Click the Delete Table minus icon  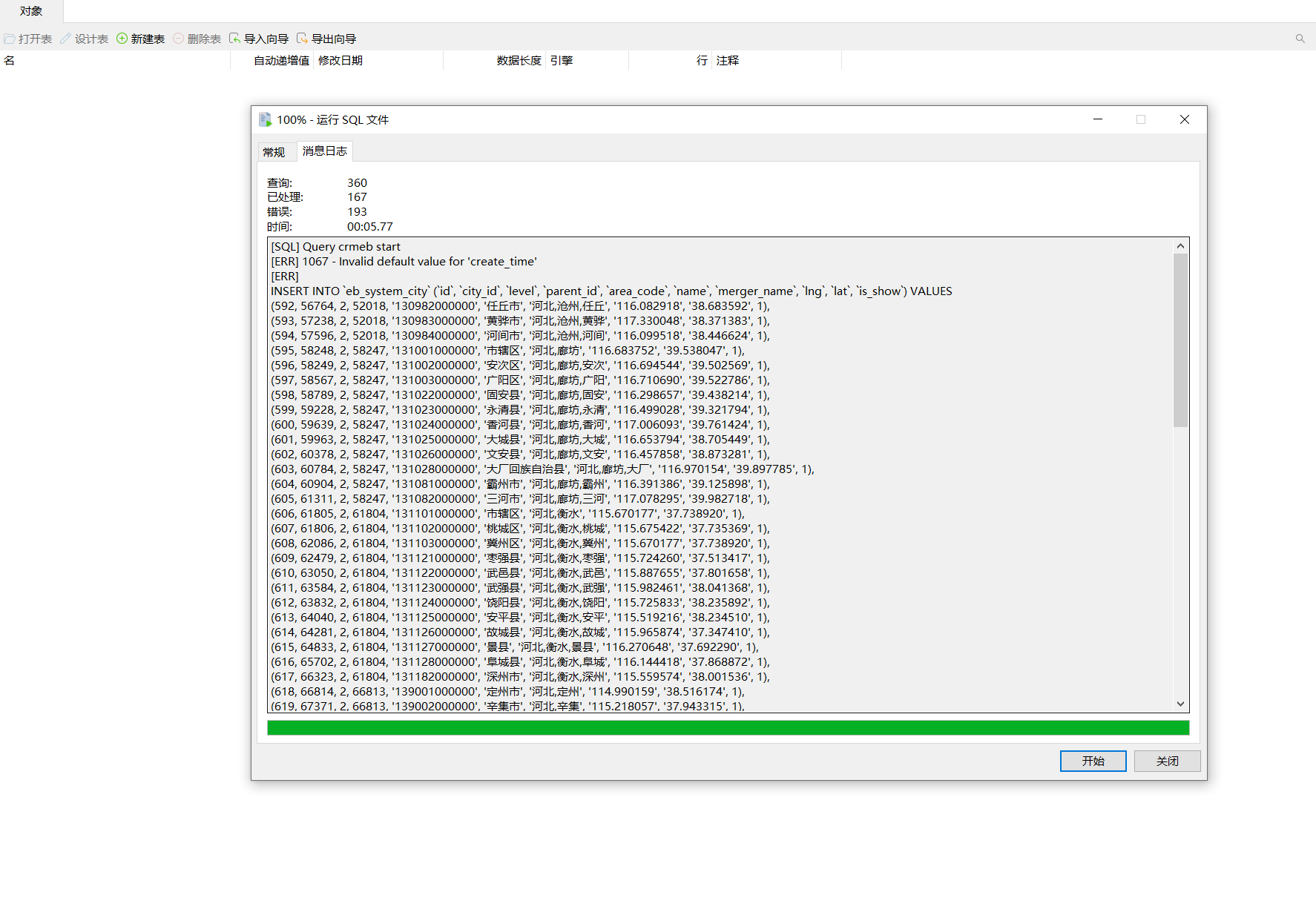pos(179,39)
